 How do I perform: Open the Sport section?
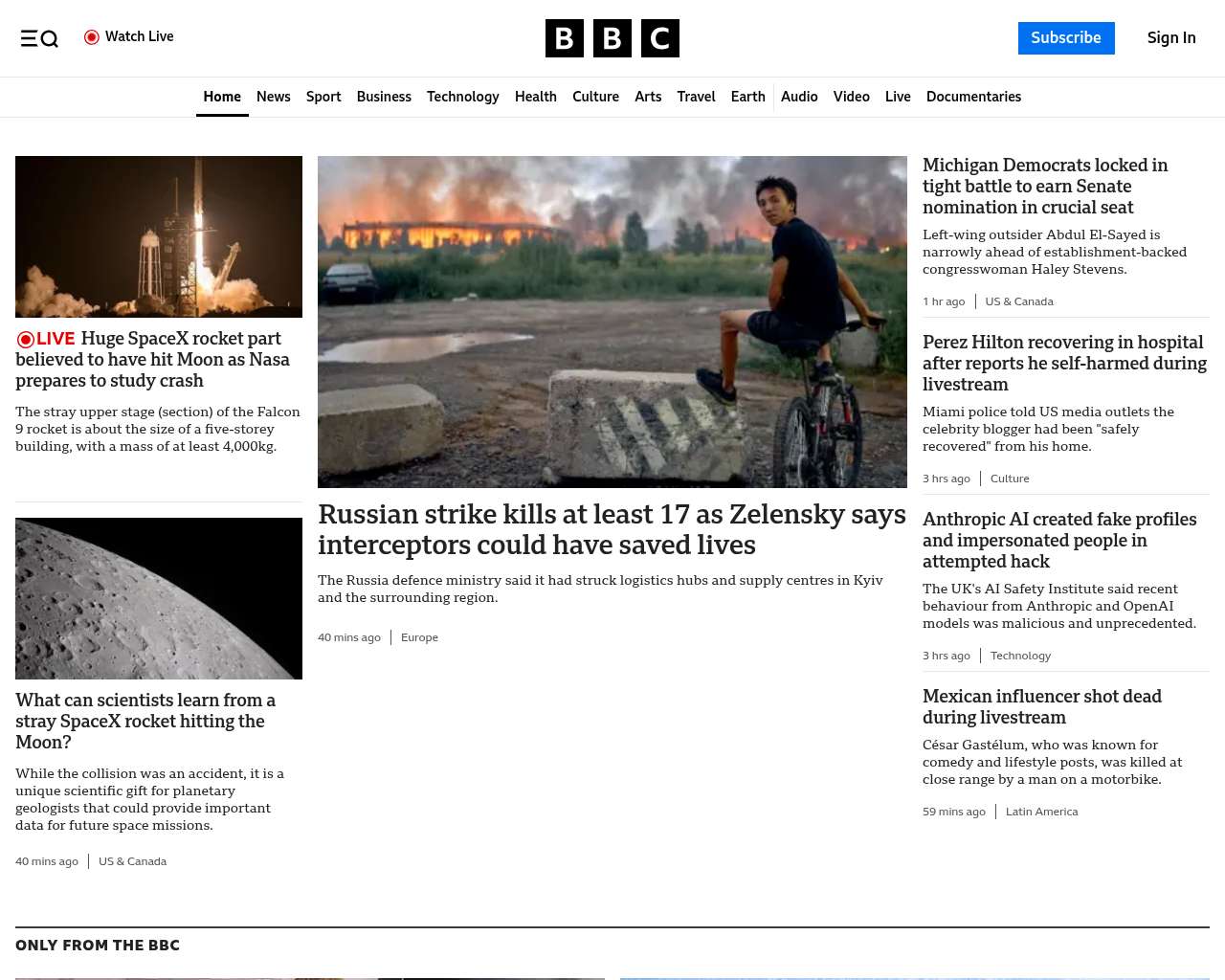(x=323, y=97)
